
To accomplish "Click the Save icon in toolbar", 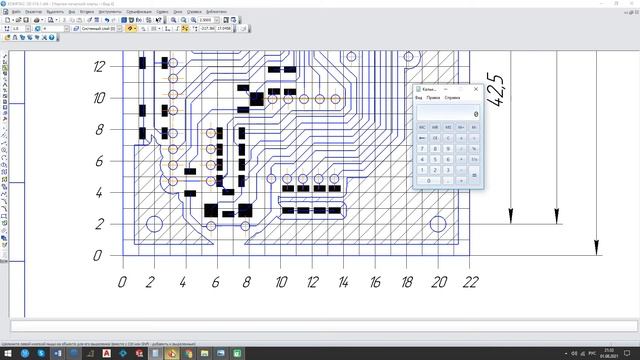I will pyautogui.click(x=26, y=20).
